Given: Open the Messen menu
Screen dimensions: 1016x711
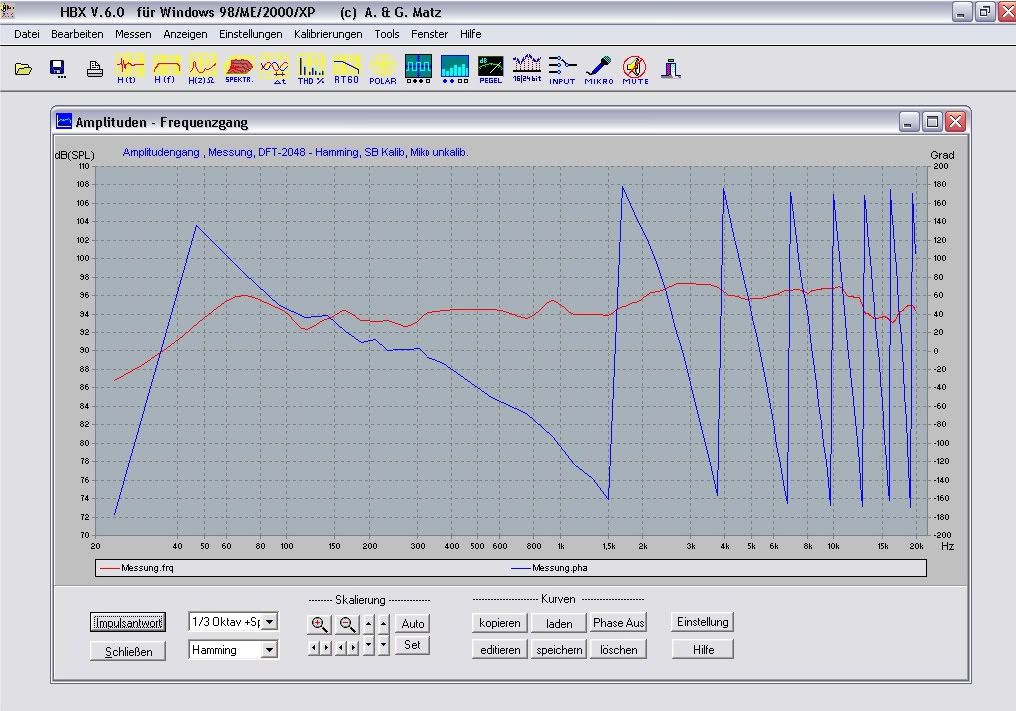Looking at the screenshot, I should [x=133, y=34].
